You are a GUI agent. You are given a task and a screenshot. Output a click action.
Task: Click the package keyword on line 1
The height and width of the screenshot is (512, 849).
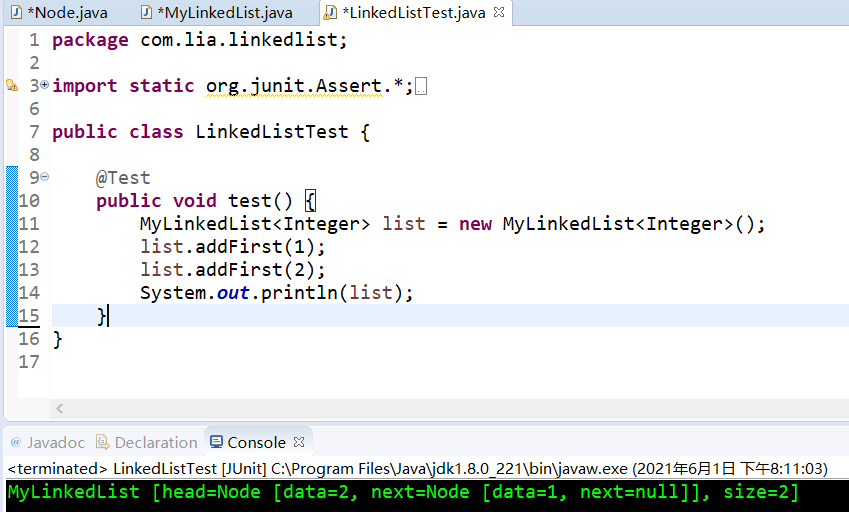(x=90, y=40)
